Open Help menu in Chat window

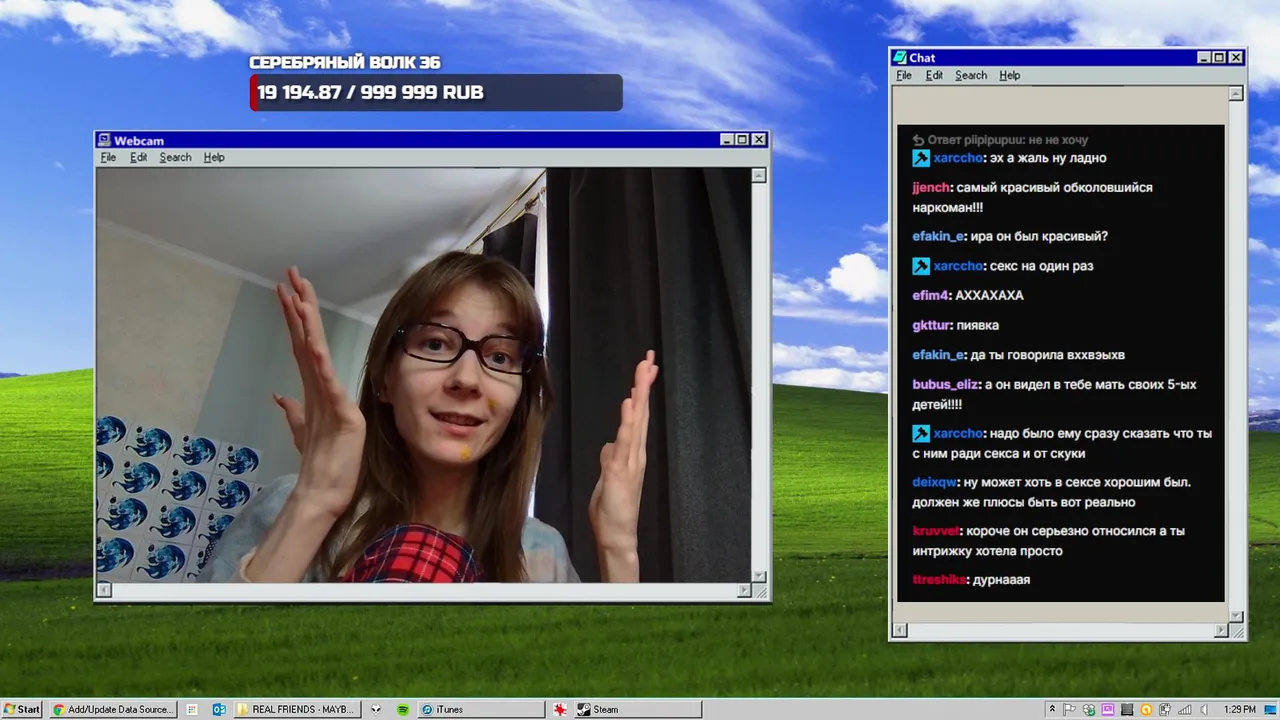(x=1010, y=75)
